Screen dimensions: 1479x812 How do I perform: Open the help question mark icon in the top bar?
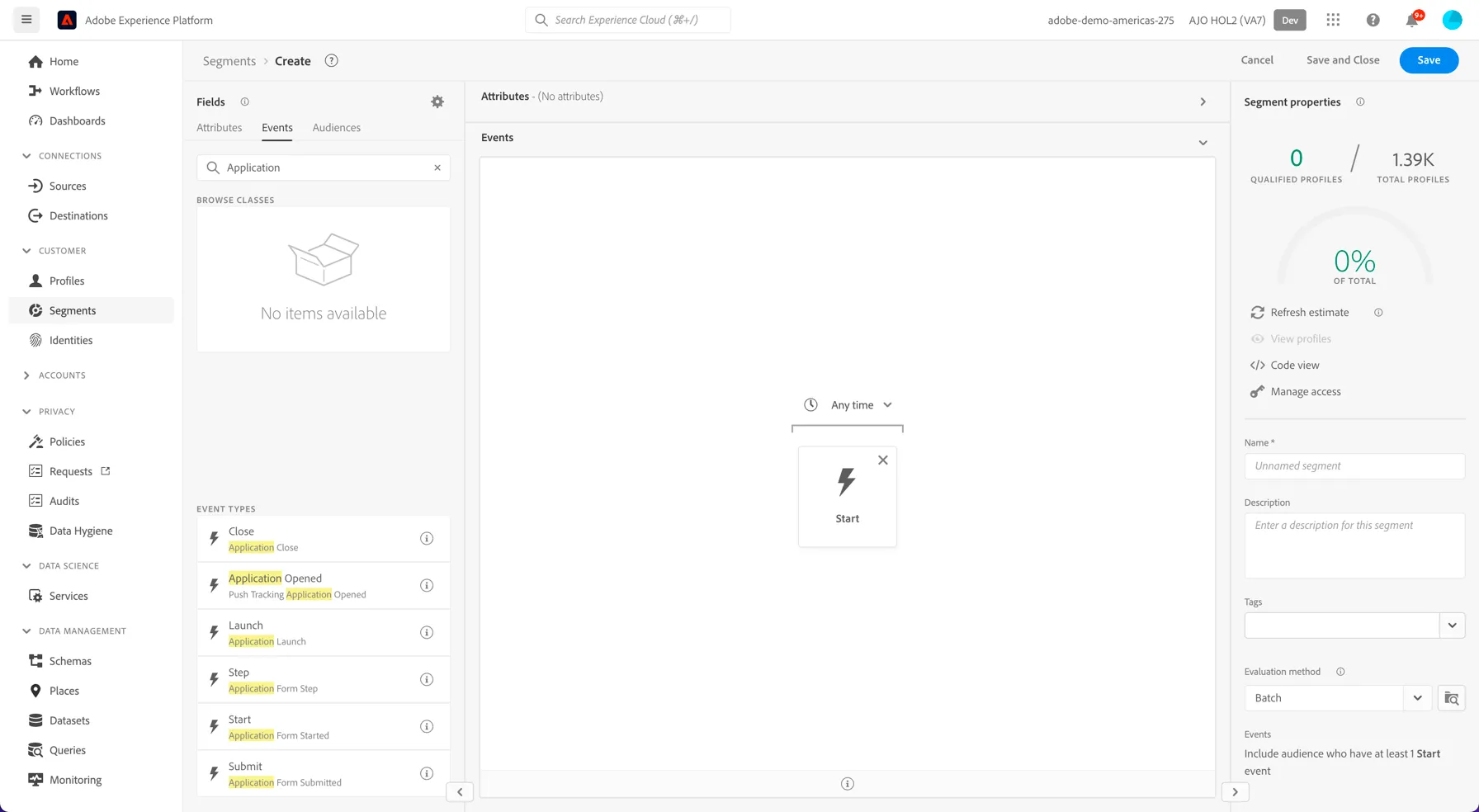(x=1373, y=20)
